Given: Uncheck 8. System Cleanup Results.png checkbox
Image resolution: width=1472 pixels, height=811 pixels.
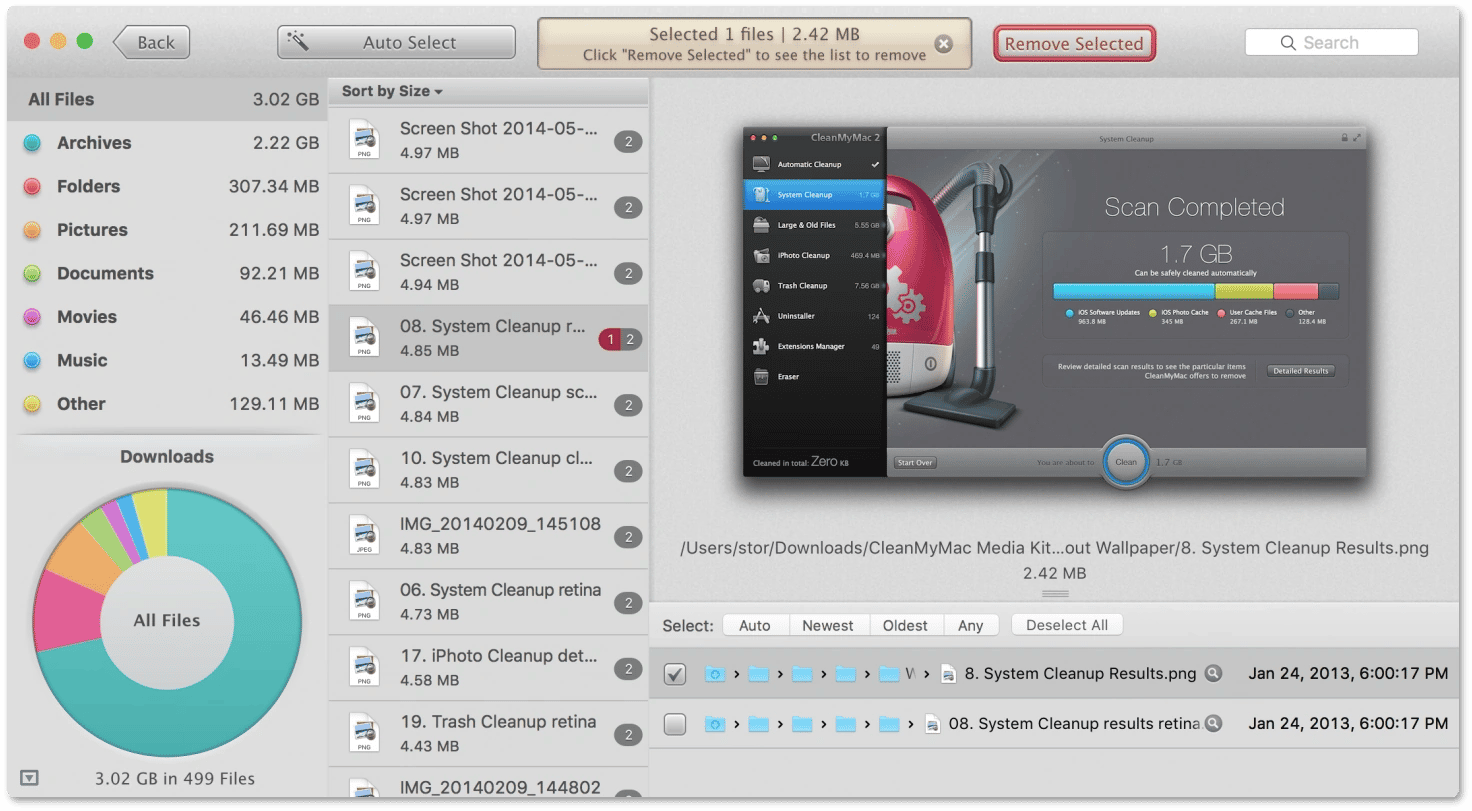Looking at the screenshot, I should coord(675,674).
